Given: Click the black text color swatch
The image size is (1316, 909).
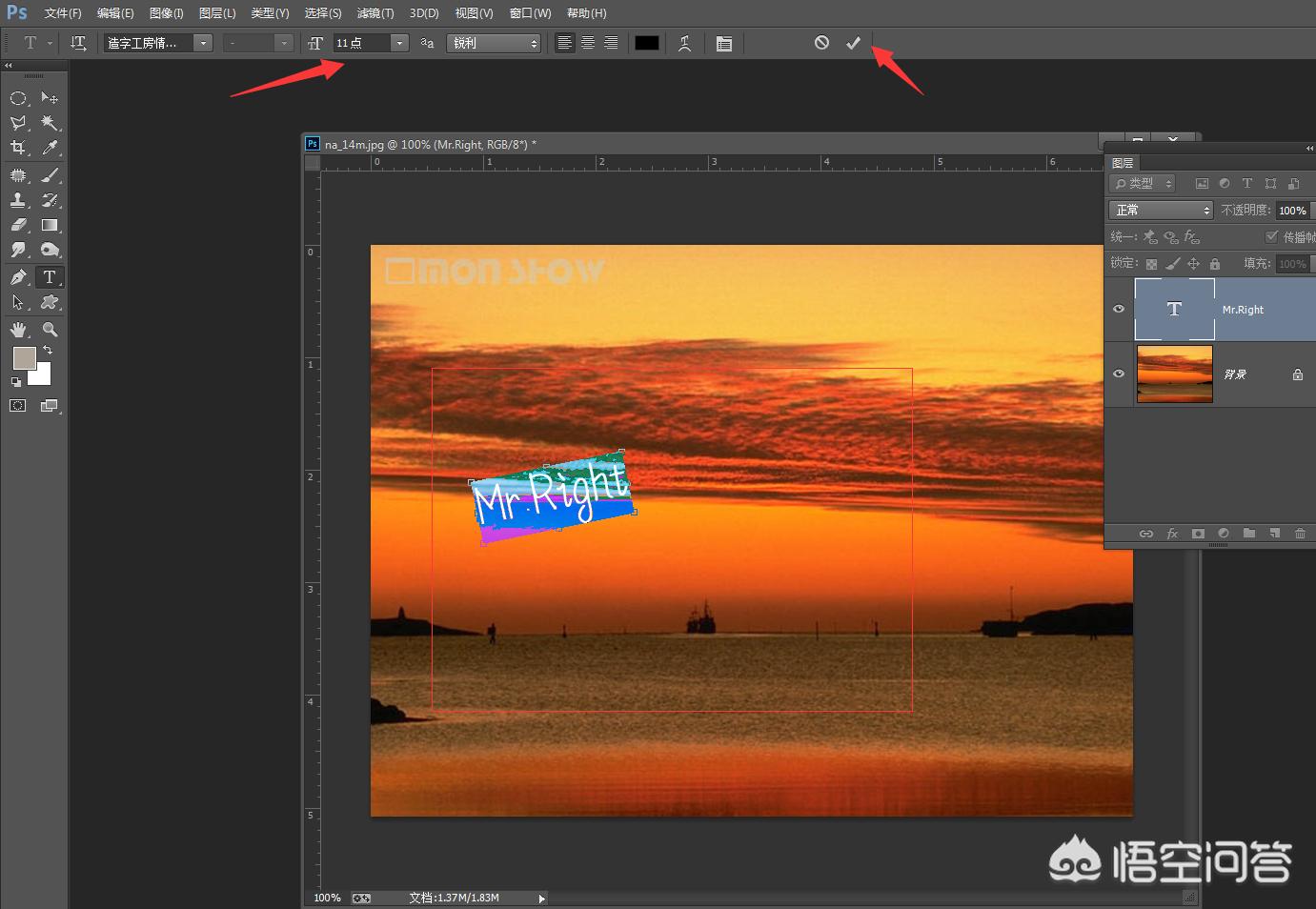Looking at the screenshot, I should [x=647, y=43].
